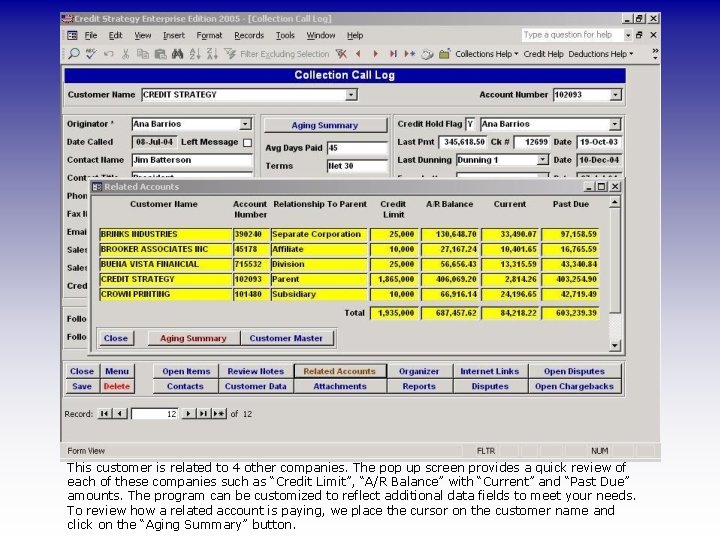Click the Access form icon beside File menu
This screenshot has height=540, width=720.
(x=73, y=35)
